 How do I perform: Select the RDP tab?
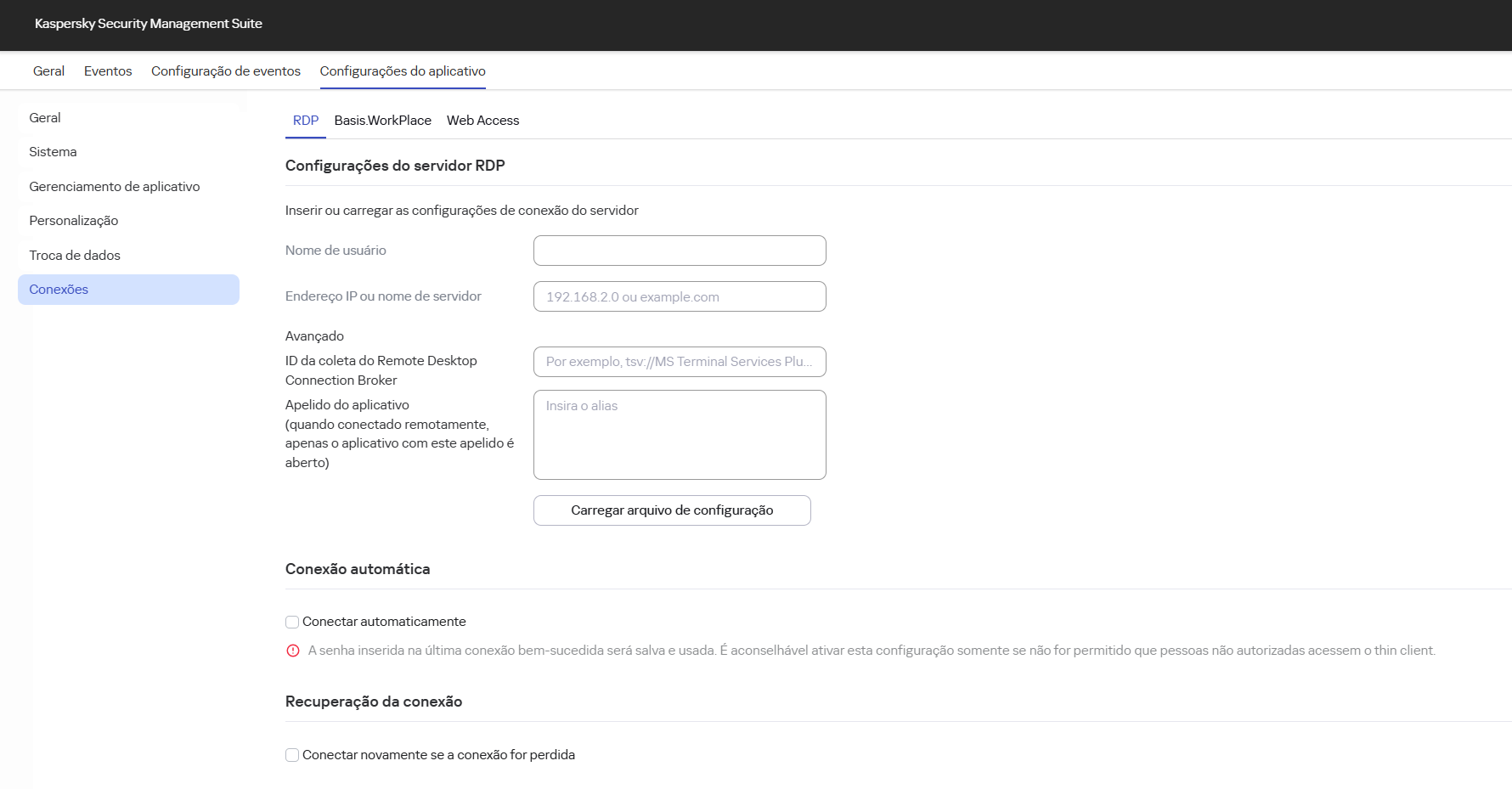pos(305,121)
